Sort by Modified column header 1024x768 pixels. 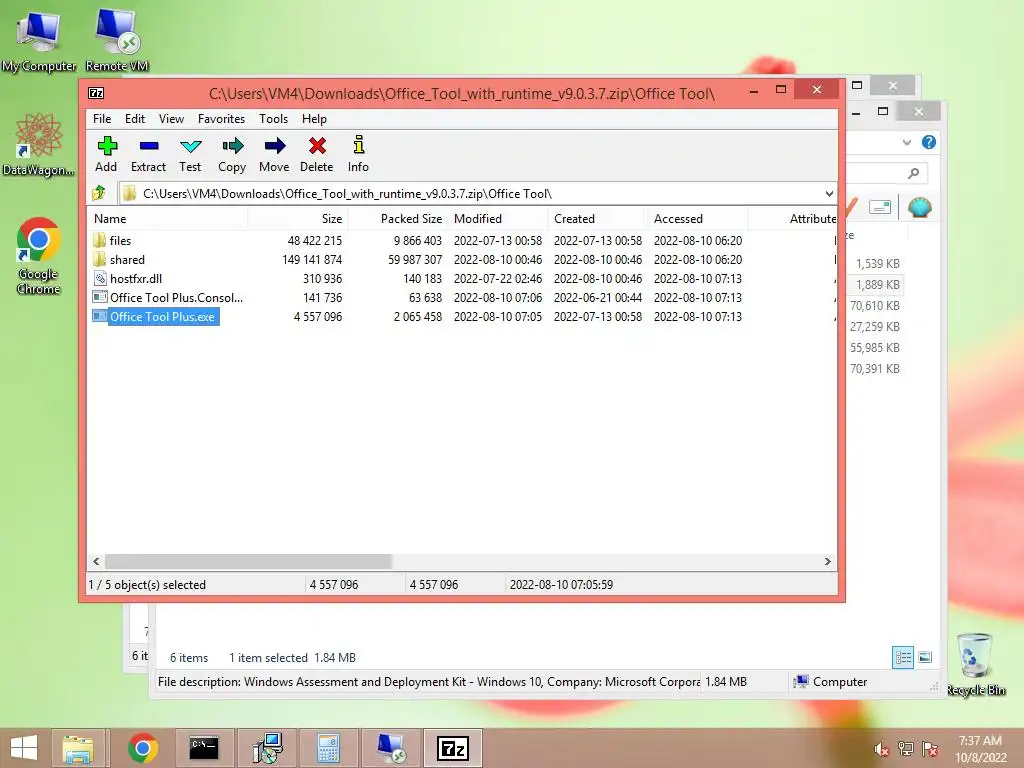pyautogui.click(x=498, y=219)
